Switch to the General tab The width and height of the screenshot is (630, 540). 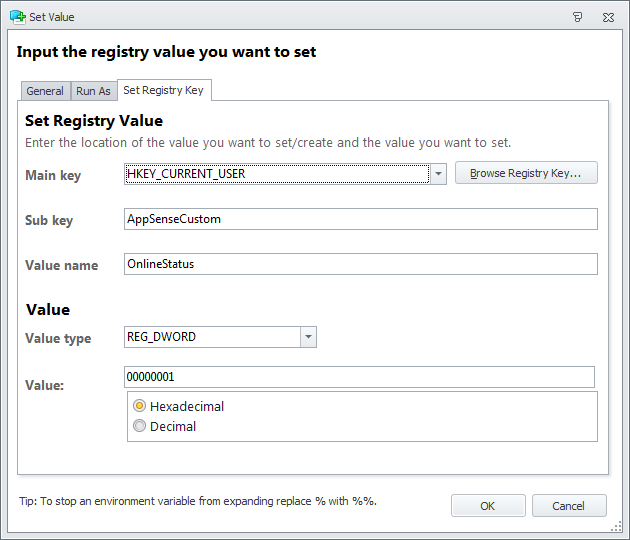click(x=45, y=91)
